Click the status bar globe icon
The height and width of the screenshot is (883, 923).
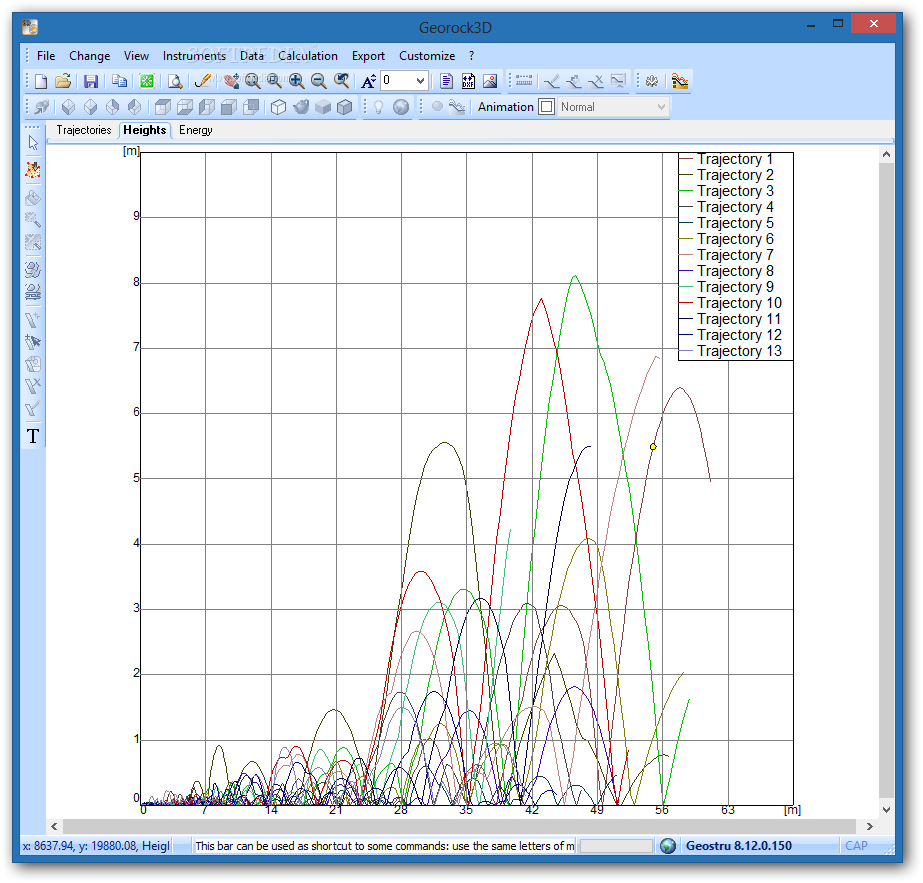tap(668, 846)
